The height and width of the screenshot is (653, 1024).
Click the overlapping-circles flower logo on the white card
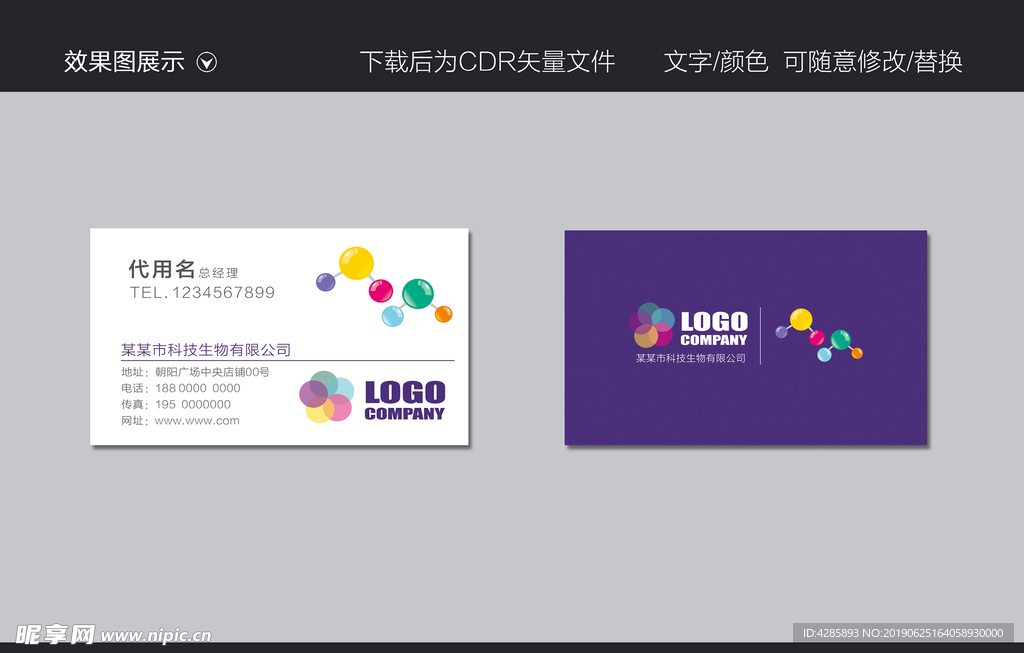tap(327, 396)
